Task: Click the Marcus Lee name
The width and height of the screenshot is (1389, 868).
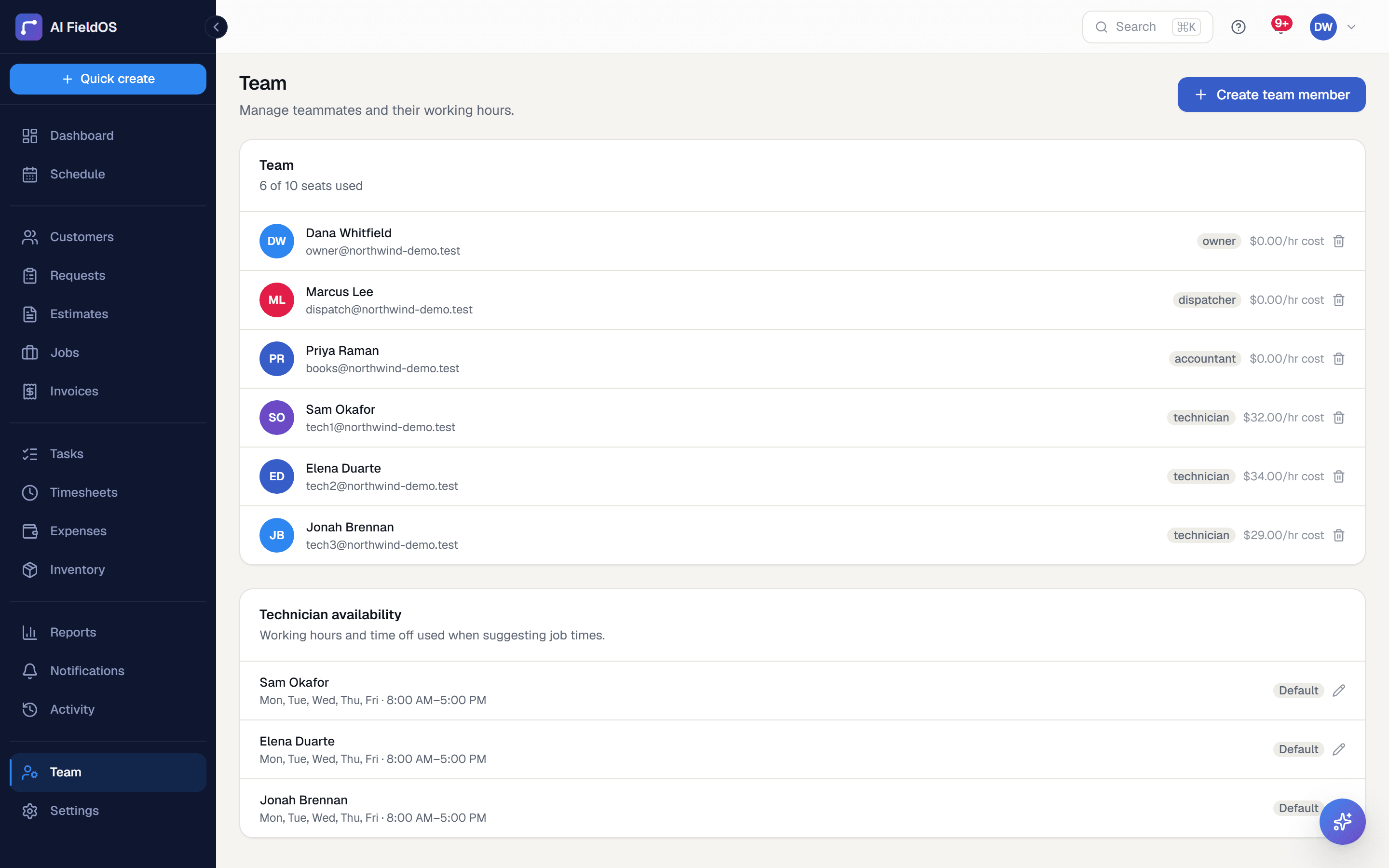Action: [x=339, y=292]
